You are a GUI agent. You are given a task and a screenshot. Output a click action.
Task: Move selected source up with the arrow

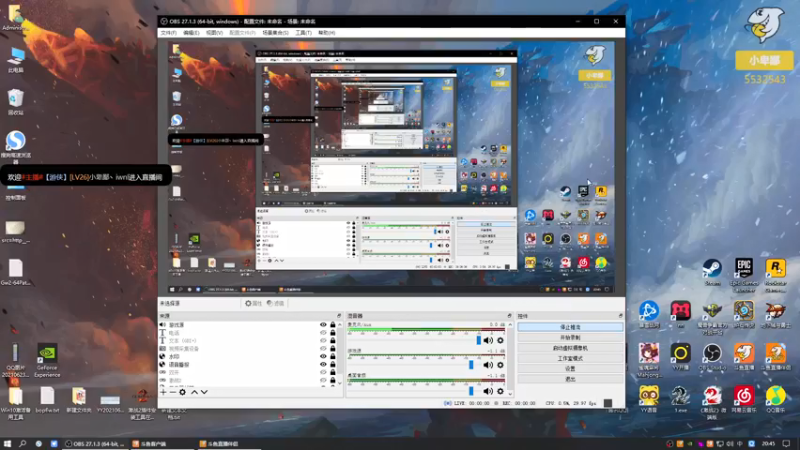coord(194,392)
